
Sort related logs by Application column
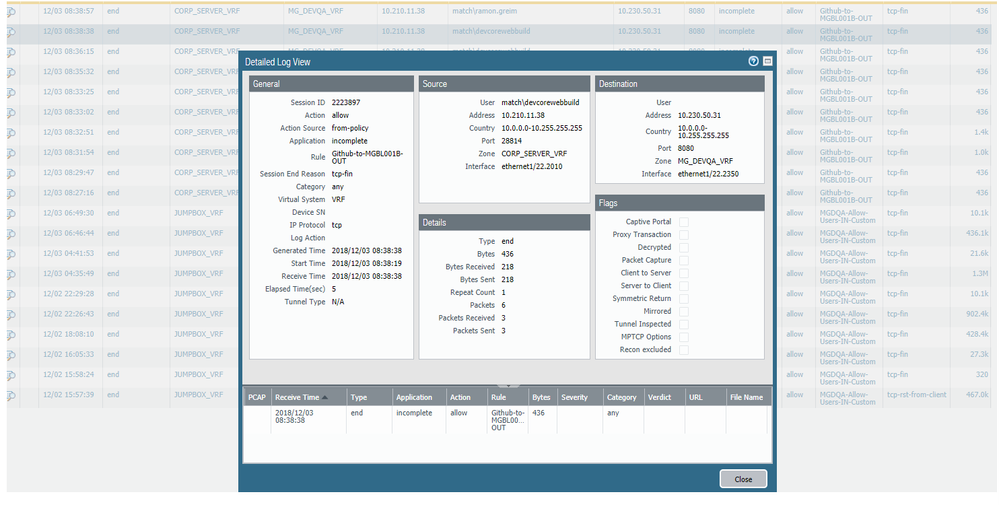(x=419, y=397)
